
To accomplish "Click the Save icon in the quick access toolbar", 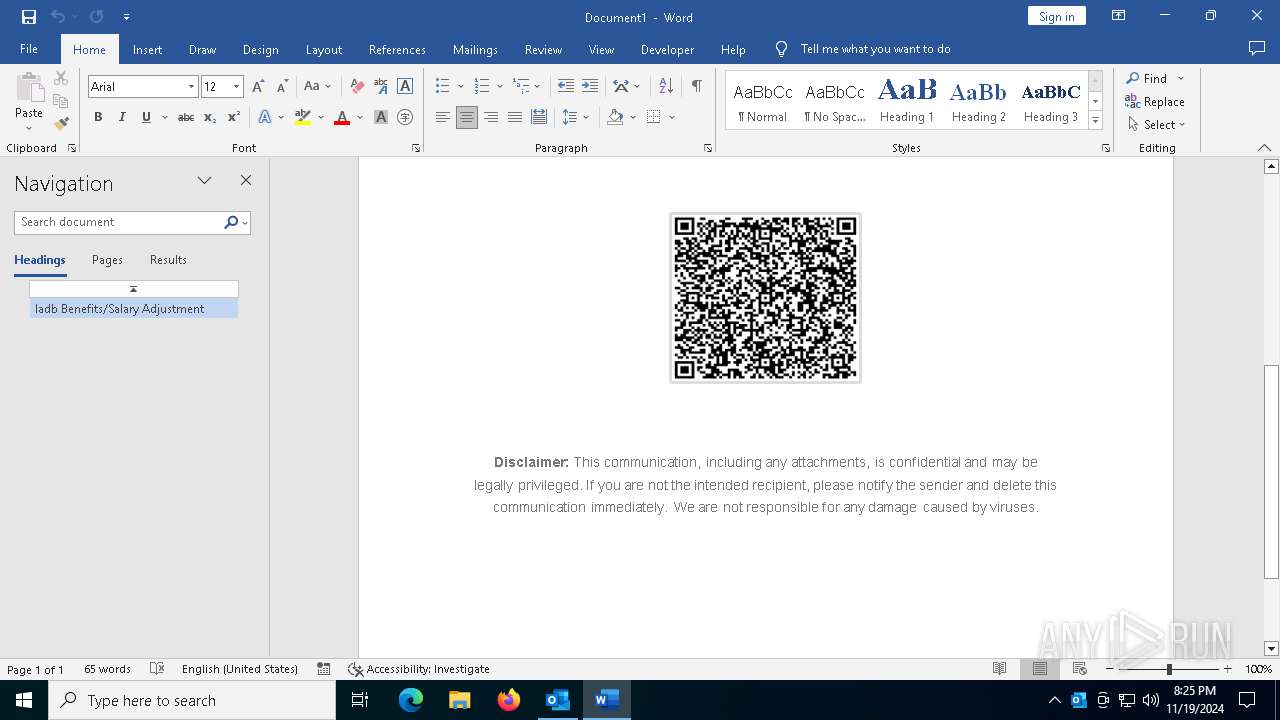I will (29, 17).
